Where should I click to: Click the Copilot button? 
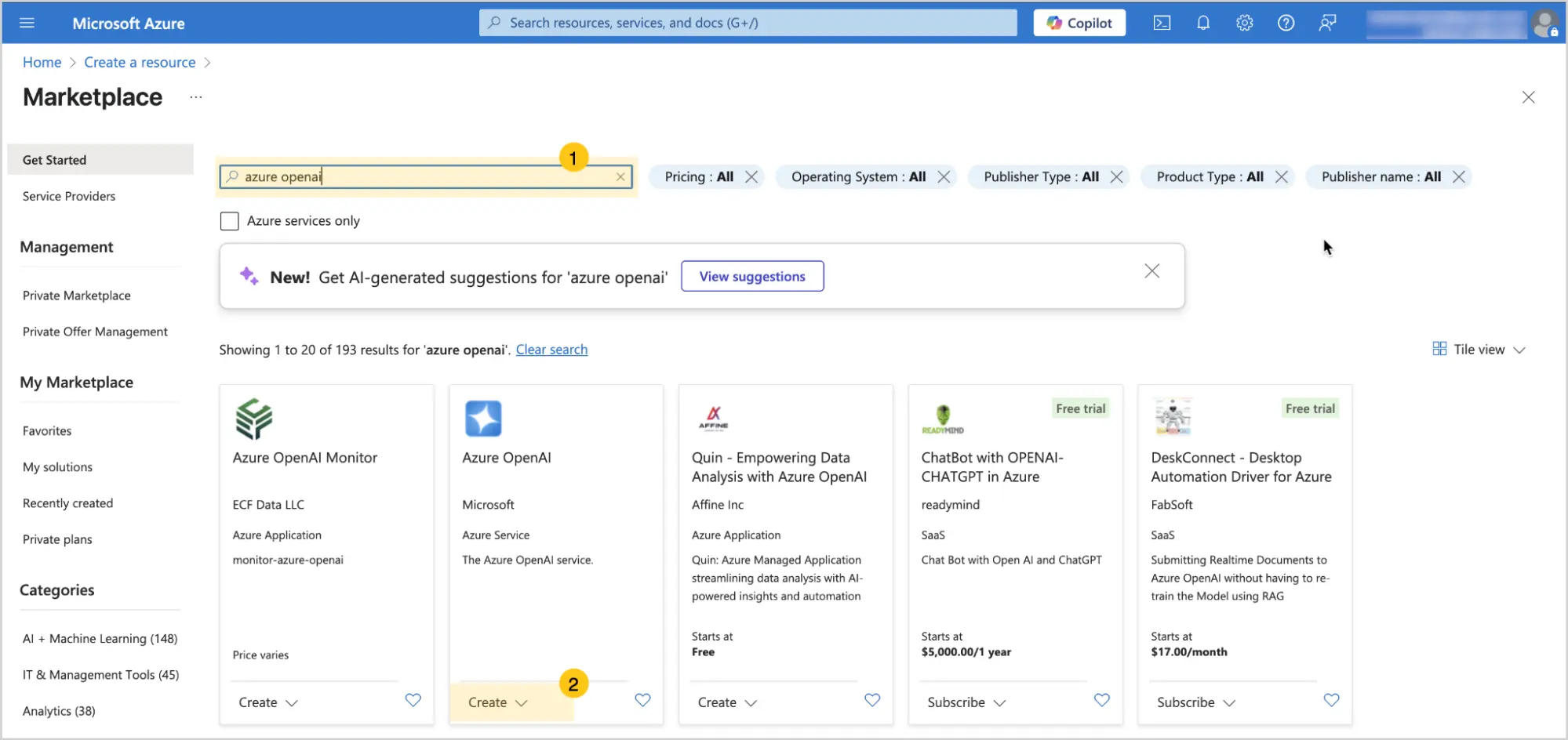[x=1079, y=23]
